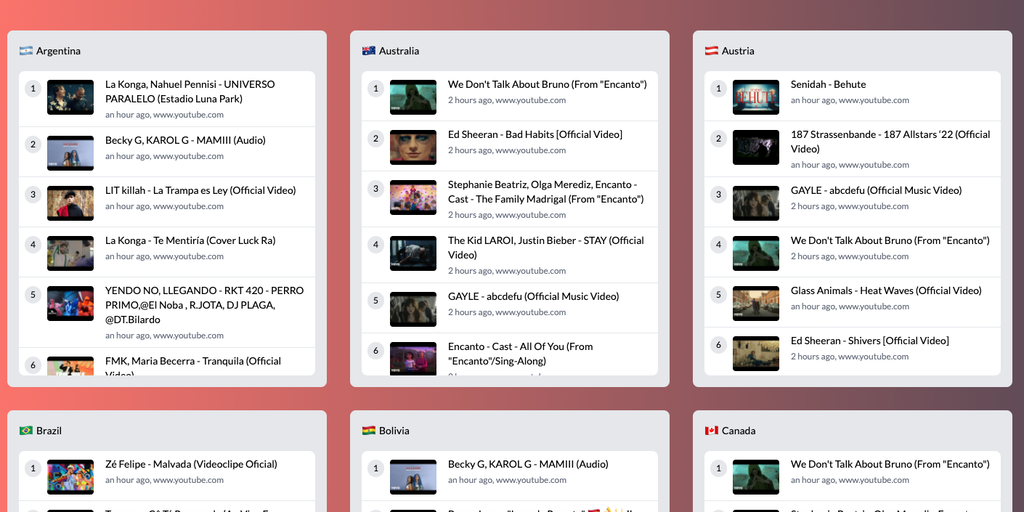
Task: Open Ed Sheeran Bad Habits title
Action: click(x=536, y=135)
